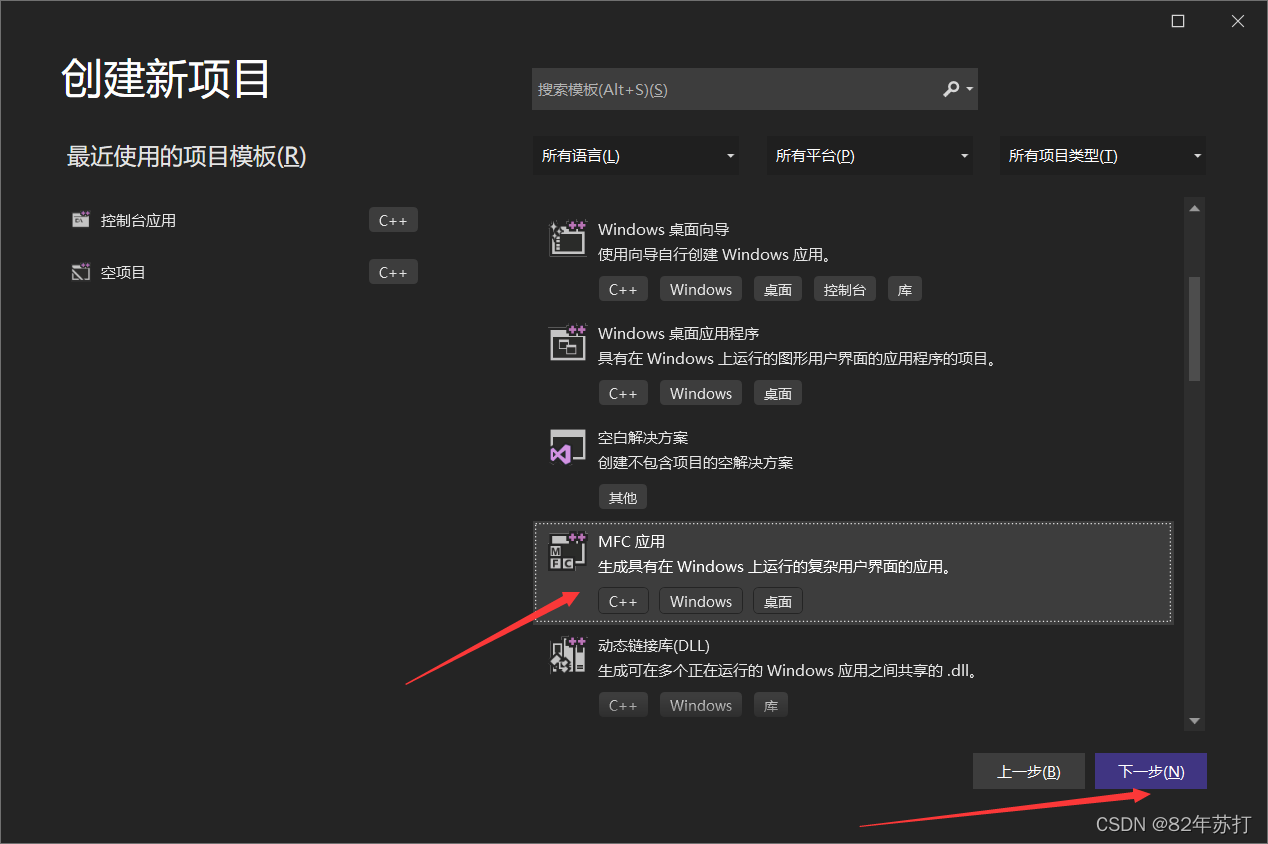
Task: Select the 动态链接库(DLL) template icon
Action: [x=567, y=655]
